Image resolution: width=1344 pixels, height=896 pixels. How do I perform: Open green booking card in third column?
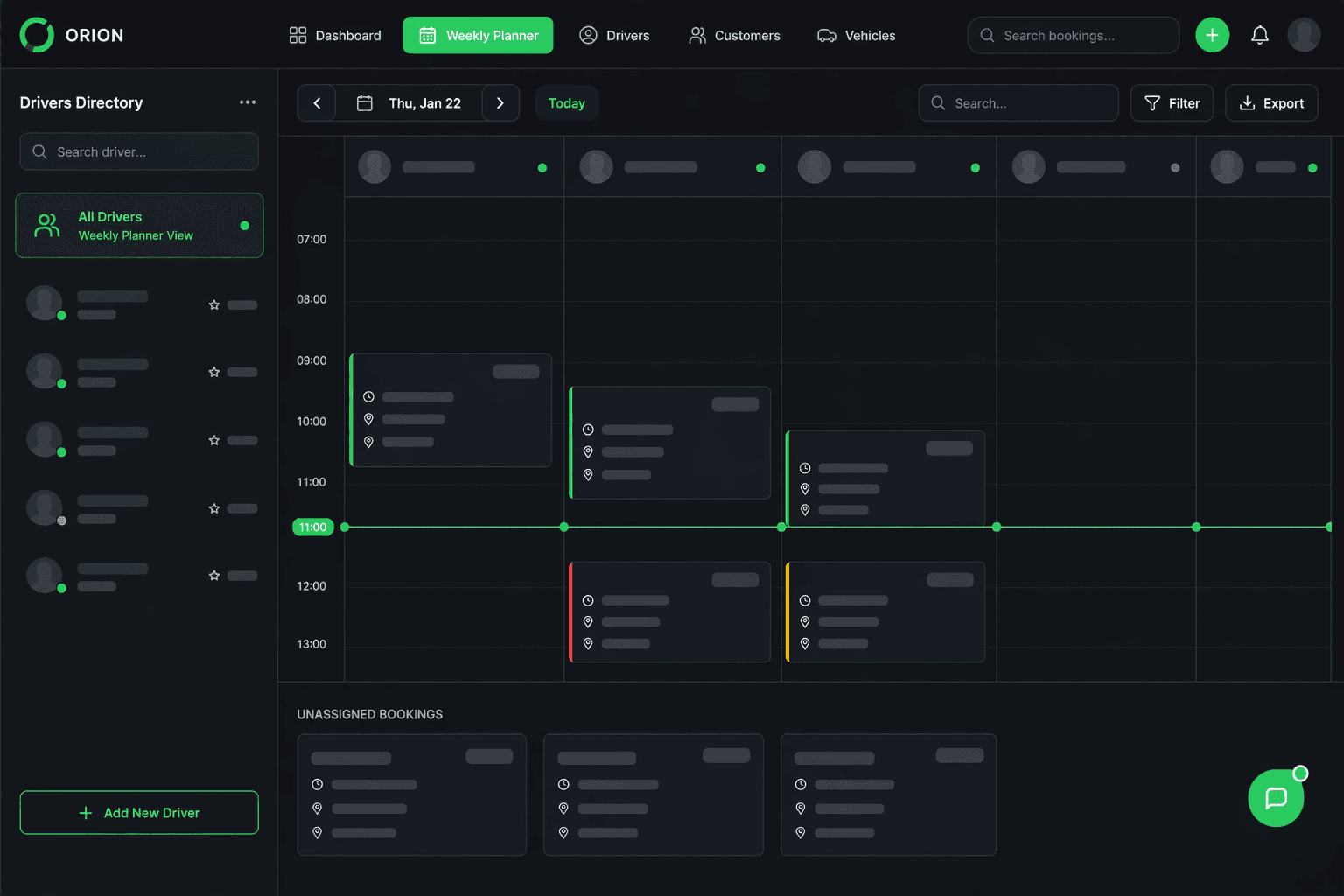[885, 479]
